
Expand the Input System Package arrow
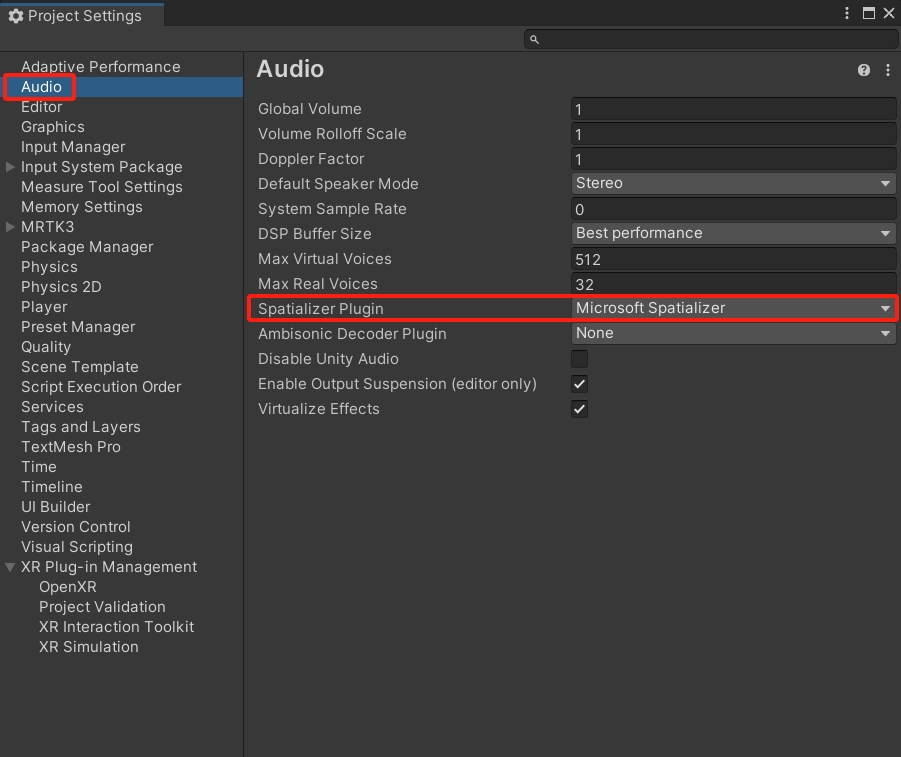11,167
